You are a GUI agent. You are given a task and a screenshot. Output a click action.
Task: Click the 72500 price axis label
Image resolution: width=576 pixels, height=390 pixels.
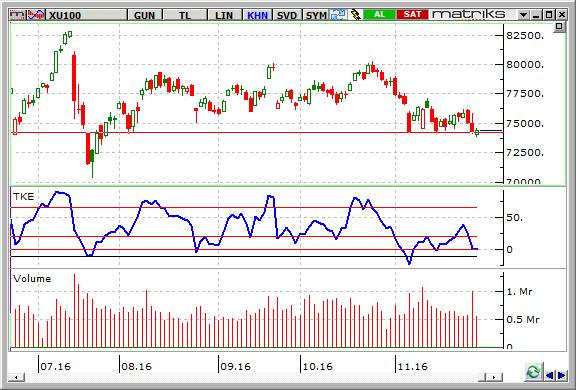pos(525,152)
